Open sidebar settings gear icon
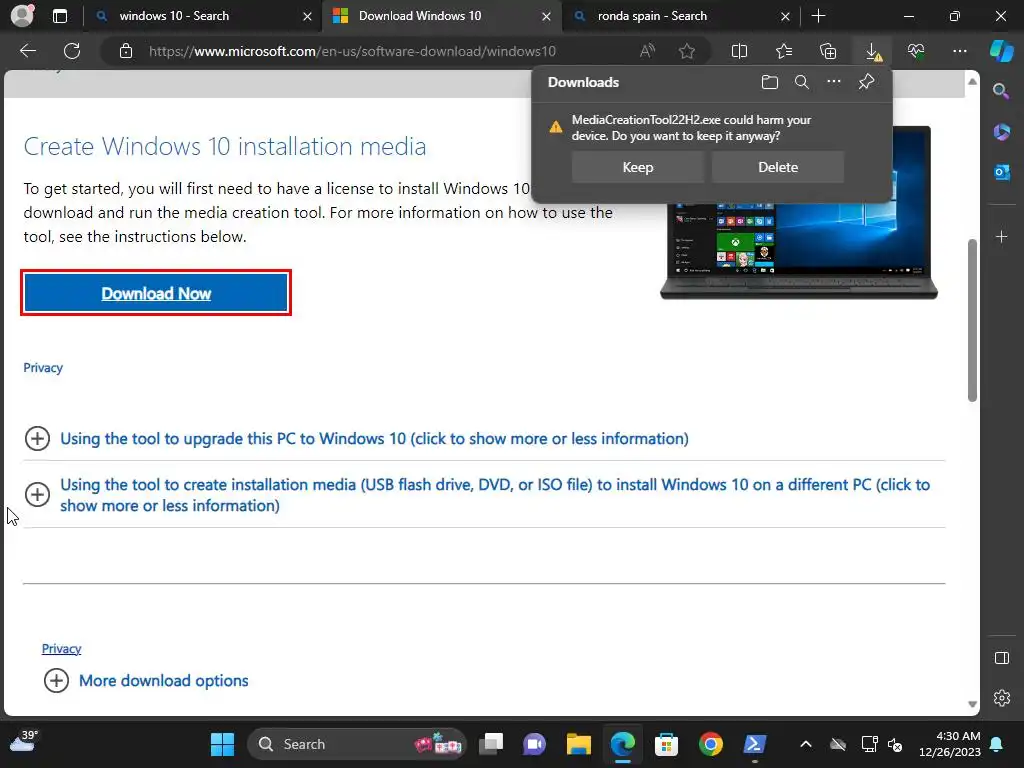The width and height of the screenshot is (1024, 768). pyautogui.click(x=1001, y=698)
